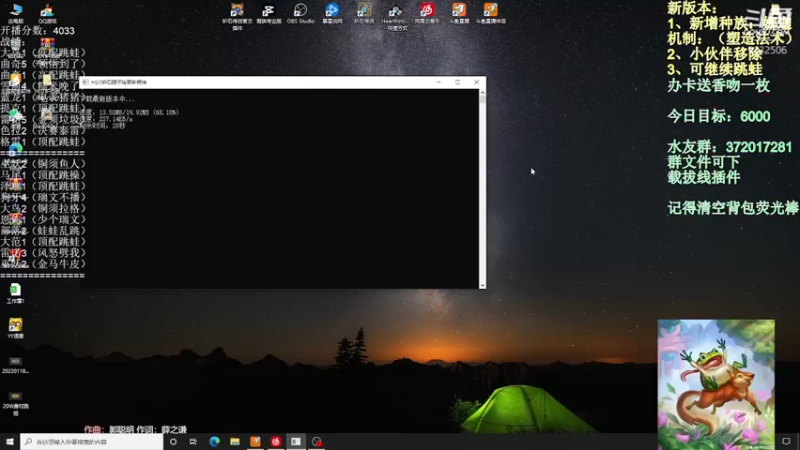This screenshot has height=450, width=800.
Task: Open the black-and-white shortcut left of OBS Studio
Action: click(x=269, y=13)
